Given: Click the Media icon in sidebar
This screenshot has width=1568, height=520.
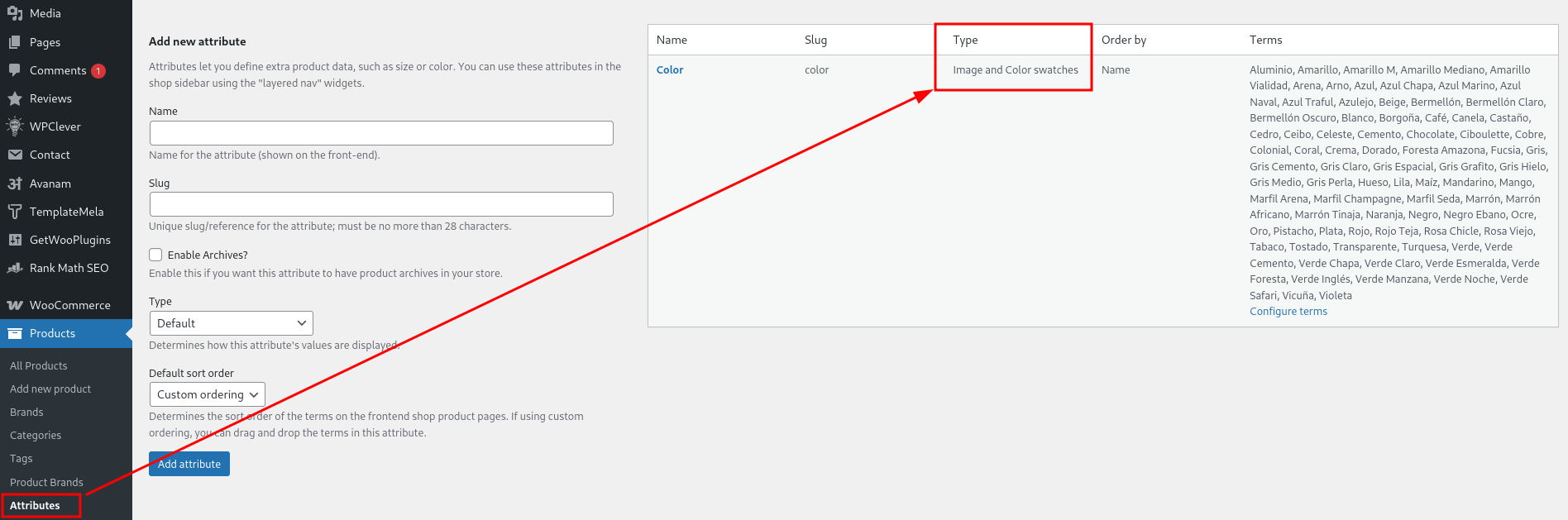Looking at the screenshot, I should coord(15,13).
